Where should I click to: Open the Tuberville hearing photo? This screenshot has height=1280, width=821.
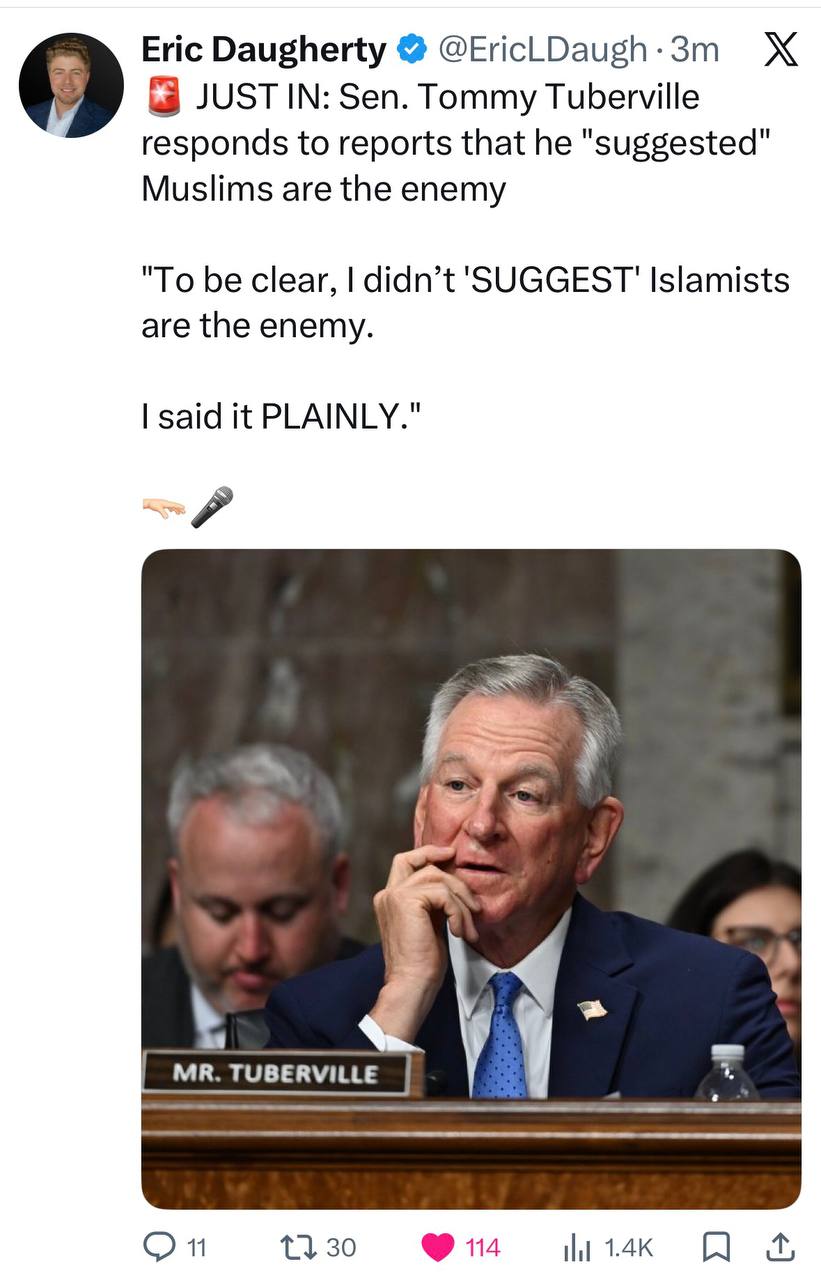click(x=471, y=879)
